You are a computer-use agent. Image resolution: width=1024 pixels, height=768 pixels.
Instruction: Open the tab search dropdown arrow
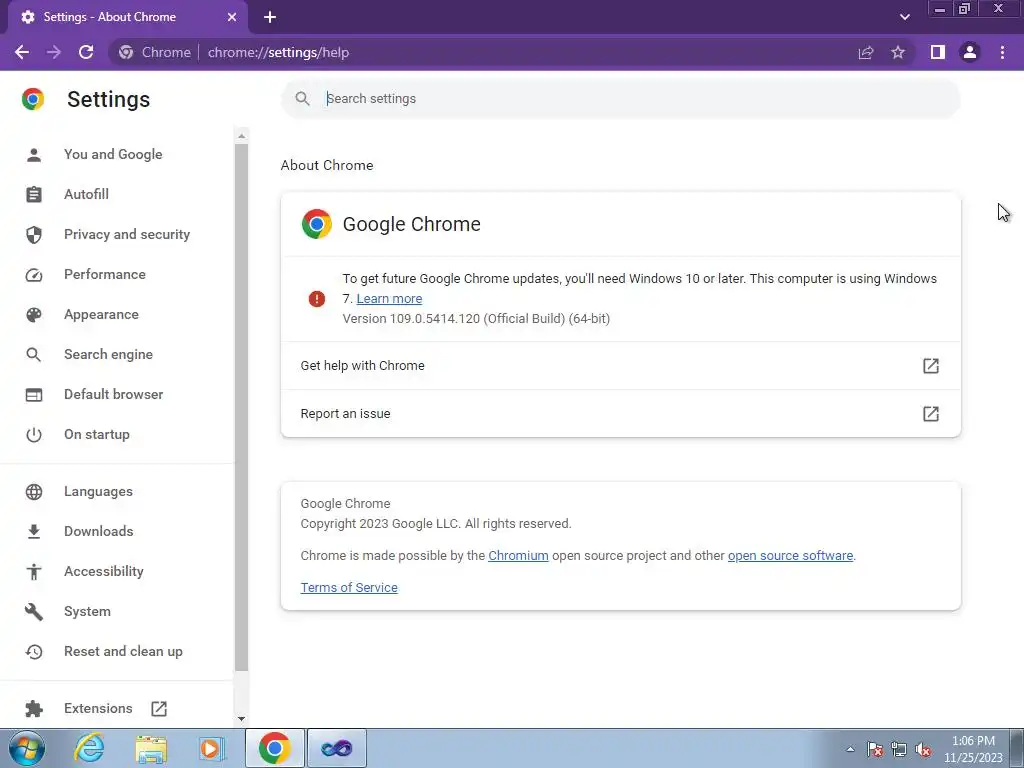[x=904, y=17]
